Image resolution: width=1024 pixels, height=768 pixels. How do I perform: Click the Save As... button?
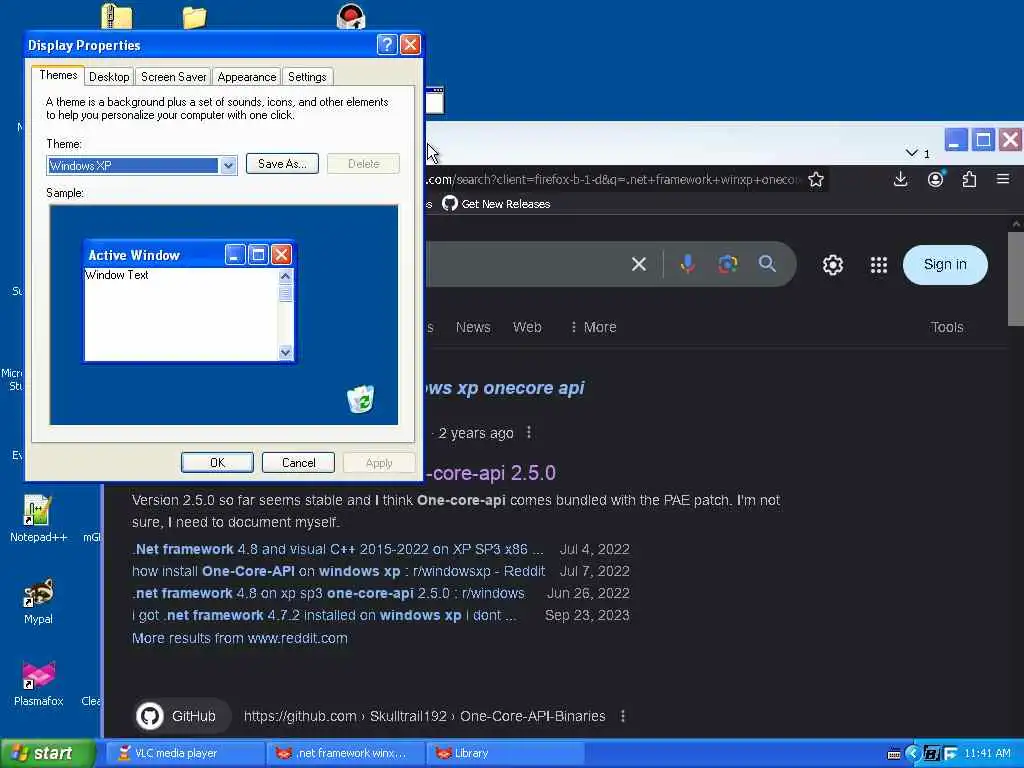[282, 163]
